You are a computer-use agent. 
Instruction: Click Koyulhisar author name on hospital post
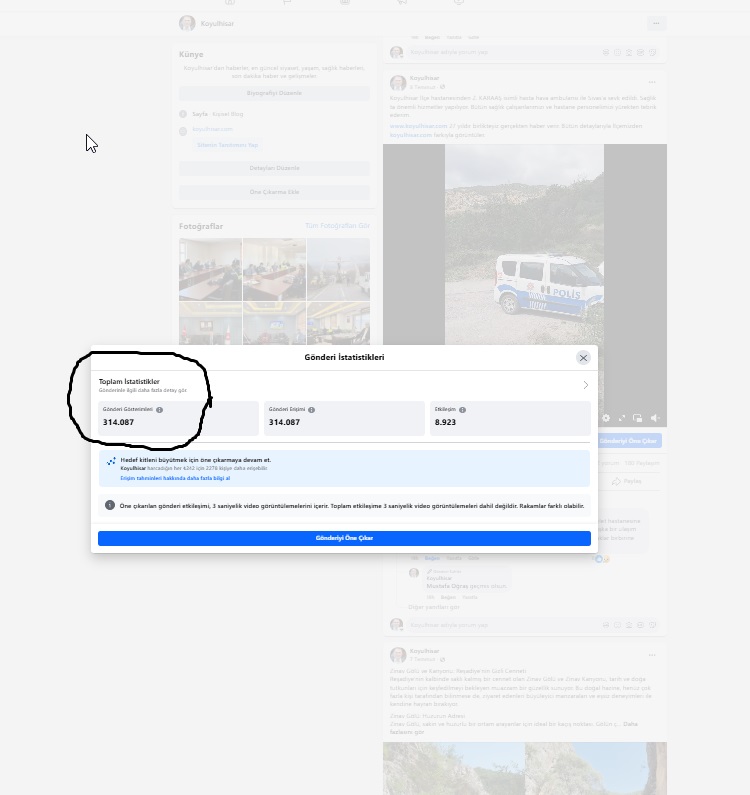tap(424, 78)
